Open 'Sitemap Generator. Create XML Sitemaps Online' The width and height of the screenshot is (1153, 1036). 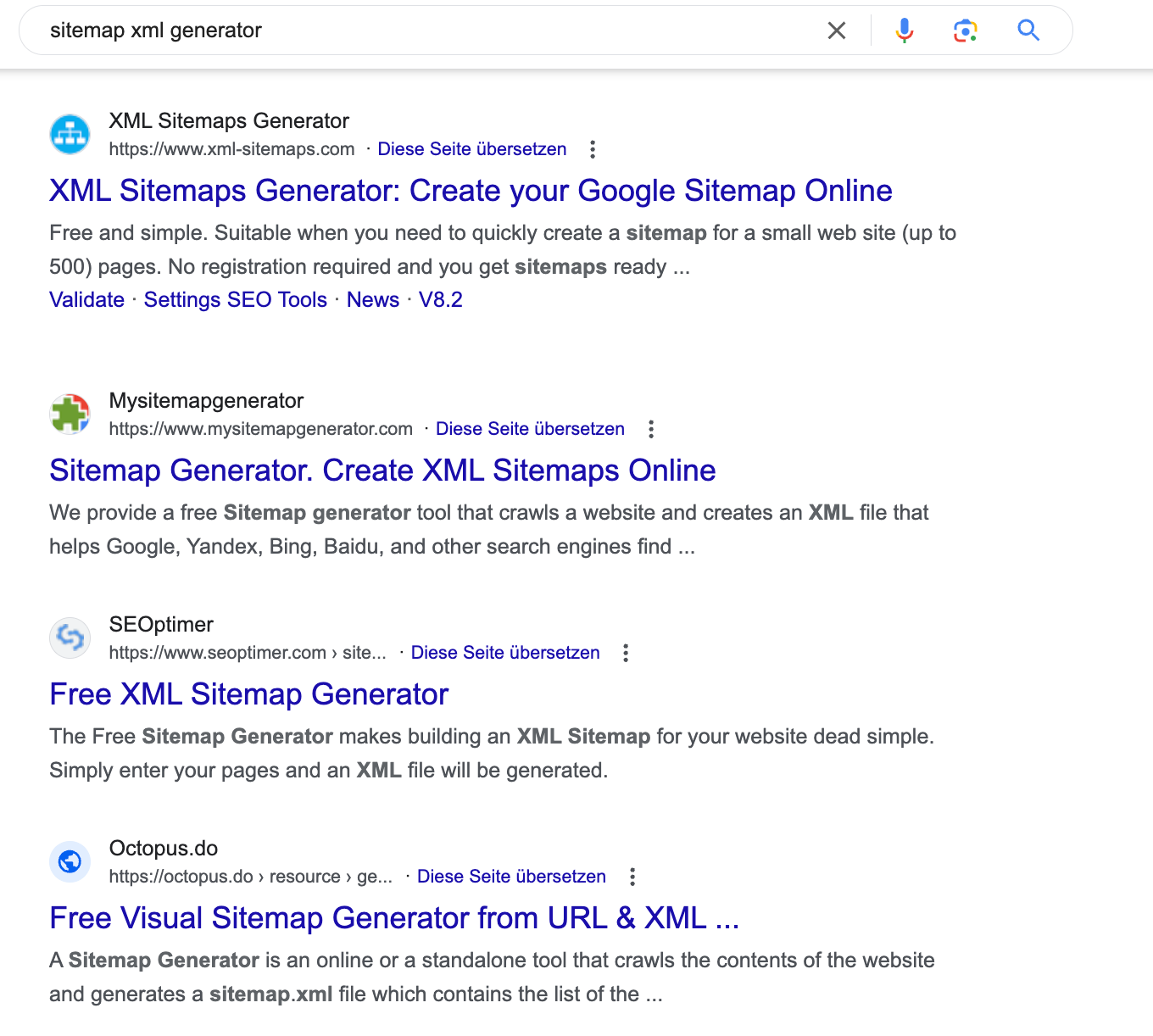pos(382,471)
